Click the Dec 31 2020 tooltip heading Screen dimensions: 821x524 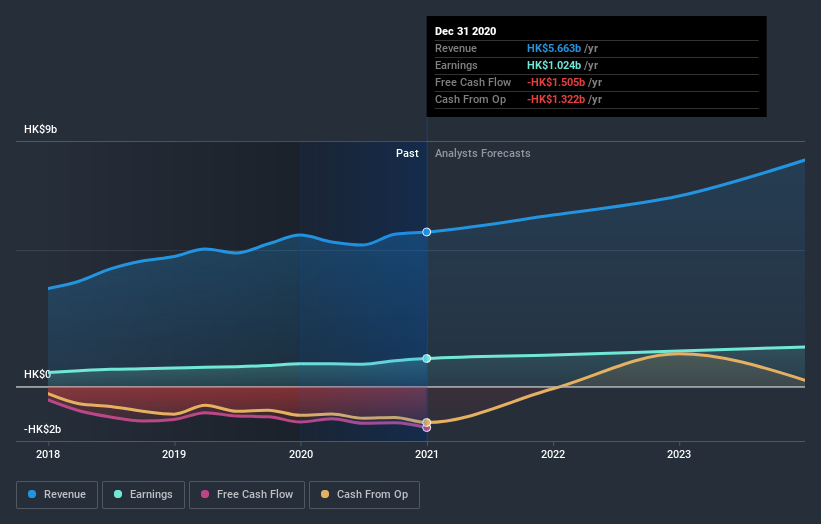465,31
